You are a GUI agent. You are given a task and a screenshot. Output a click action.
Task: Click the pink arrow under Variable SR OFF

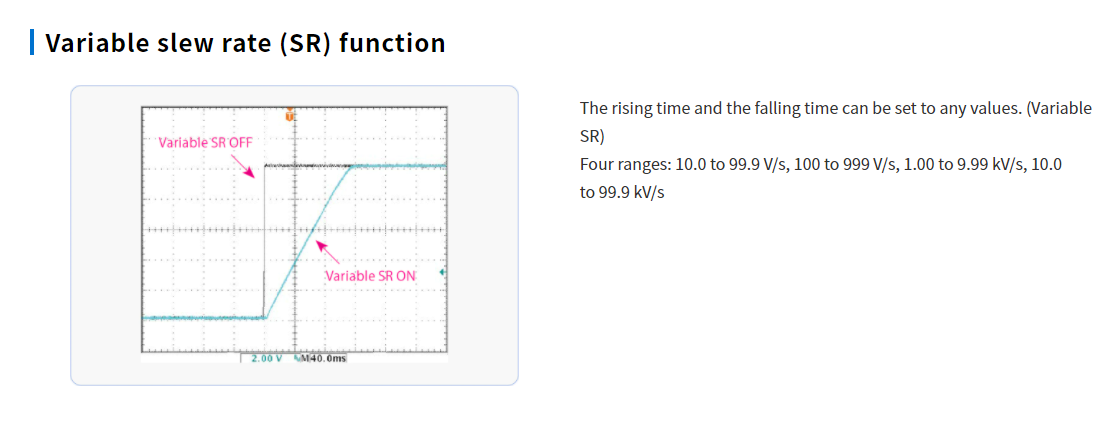(244, 167)
